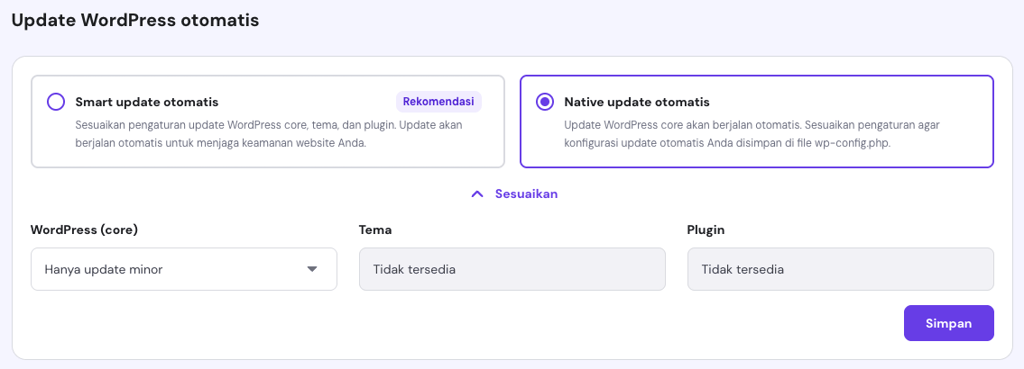Click the disabled Plugin field
1024x369 pixels.
coord(840,269)
